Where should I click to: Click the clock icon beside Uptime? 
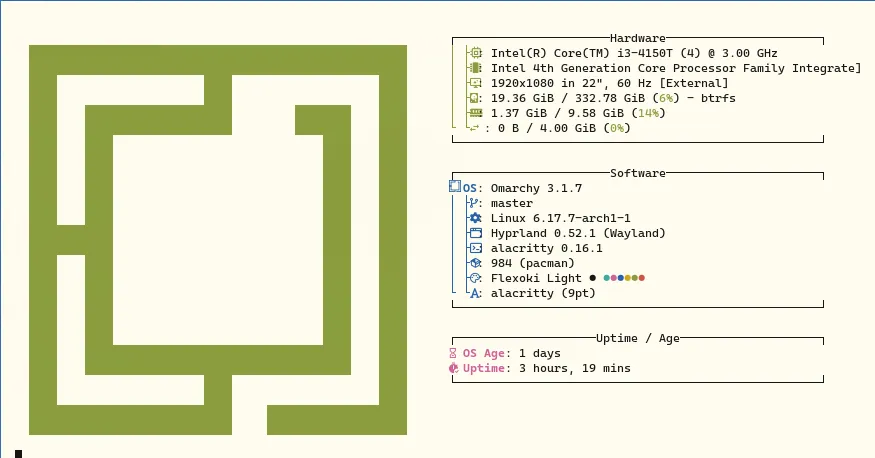(x=454, y=368)
